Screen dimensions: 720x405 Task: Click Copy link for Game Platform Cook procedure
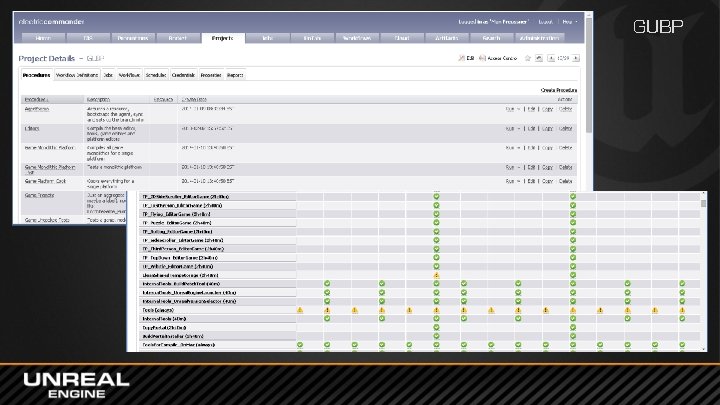click(547, 181)
